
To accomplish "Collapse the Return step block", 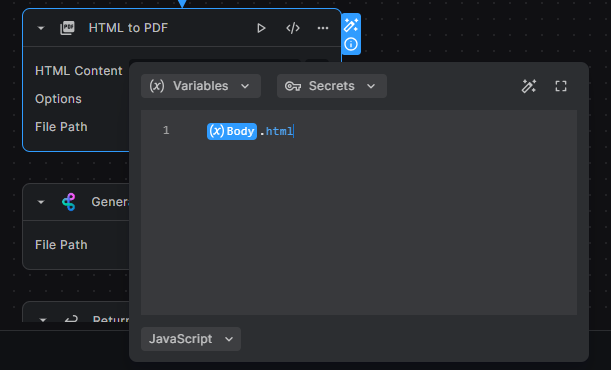I will coord(43,320).
